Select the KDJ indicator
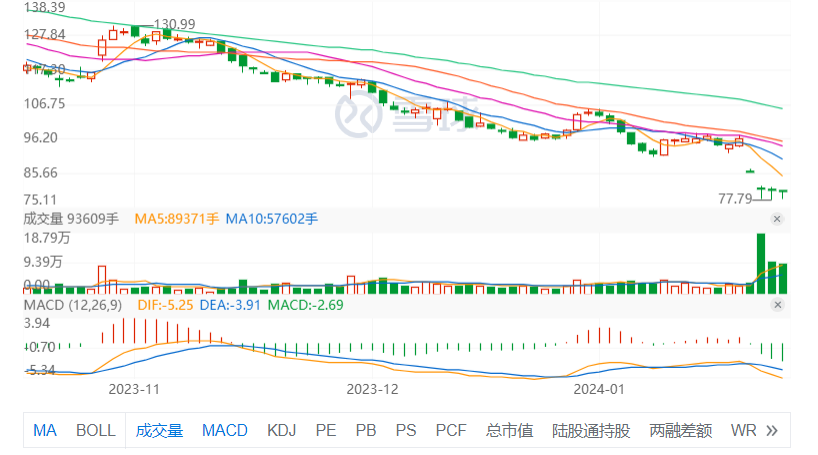The width and height of the screenshot is (818, 455). (282, 430)
